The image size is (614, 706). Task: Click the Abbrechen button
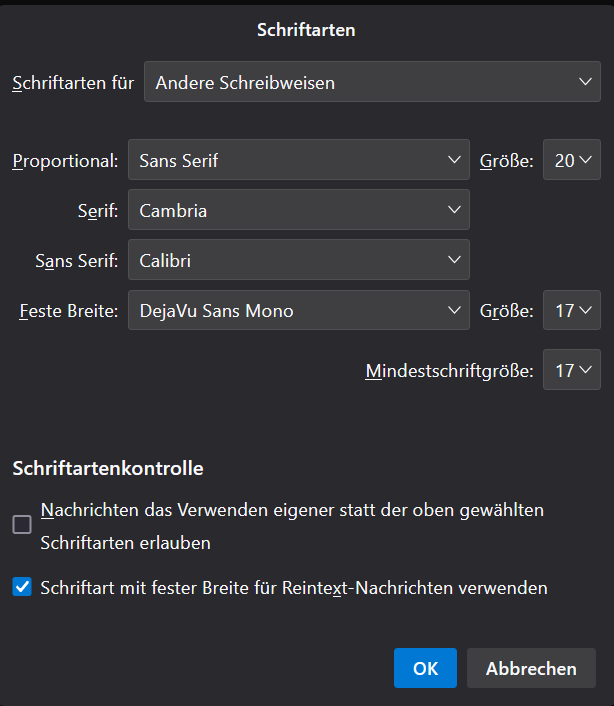point(531,668)
